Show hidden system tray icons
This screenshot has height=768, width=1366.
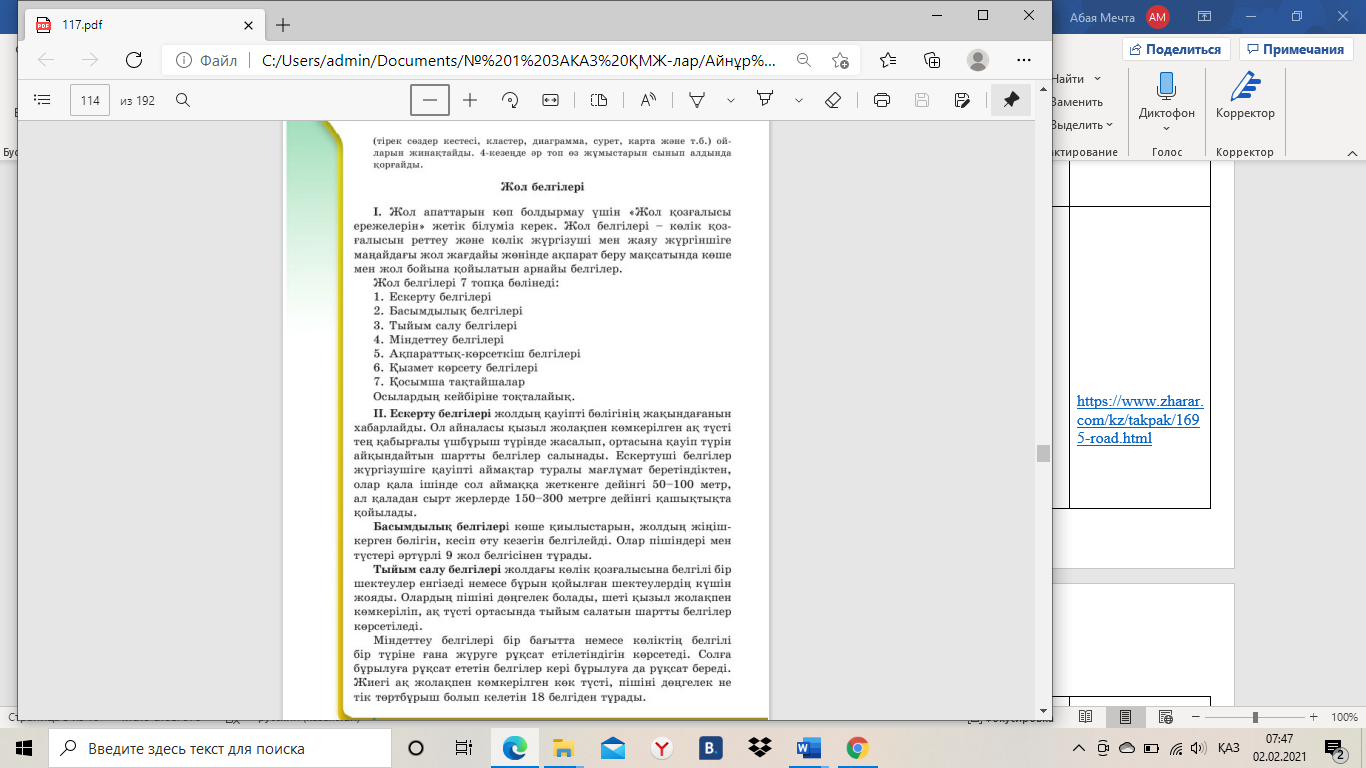(x=1079, y=748)
